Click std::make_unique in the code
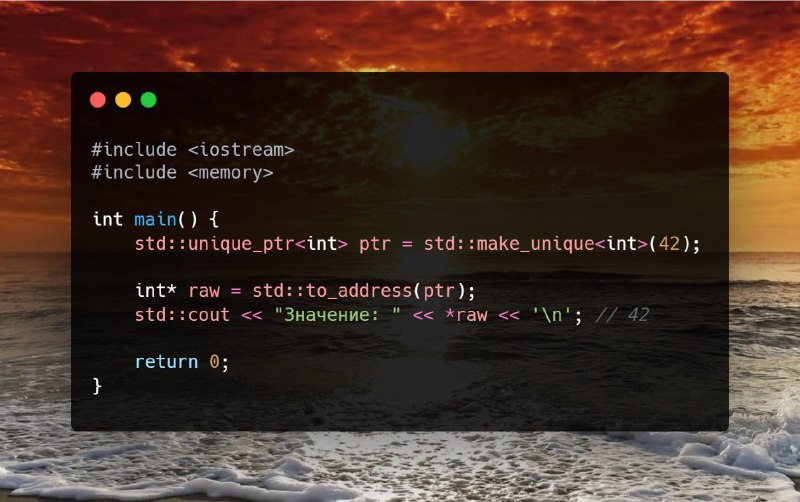 tap(509, 243)
